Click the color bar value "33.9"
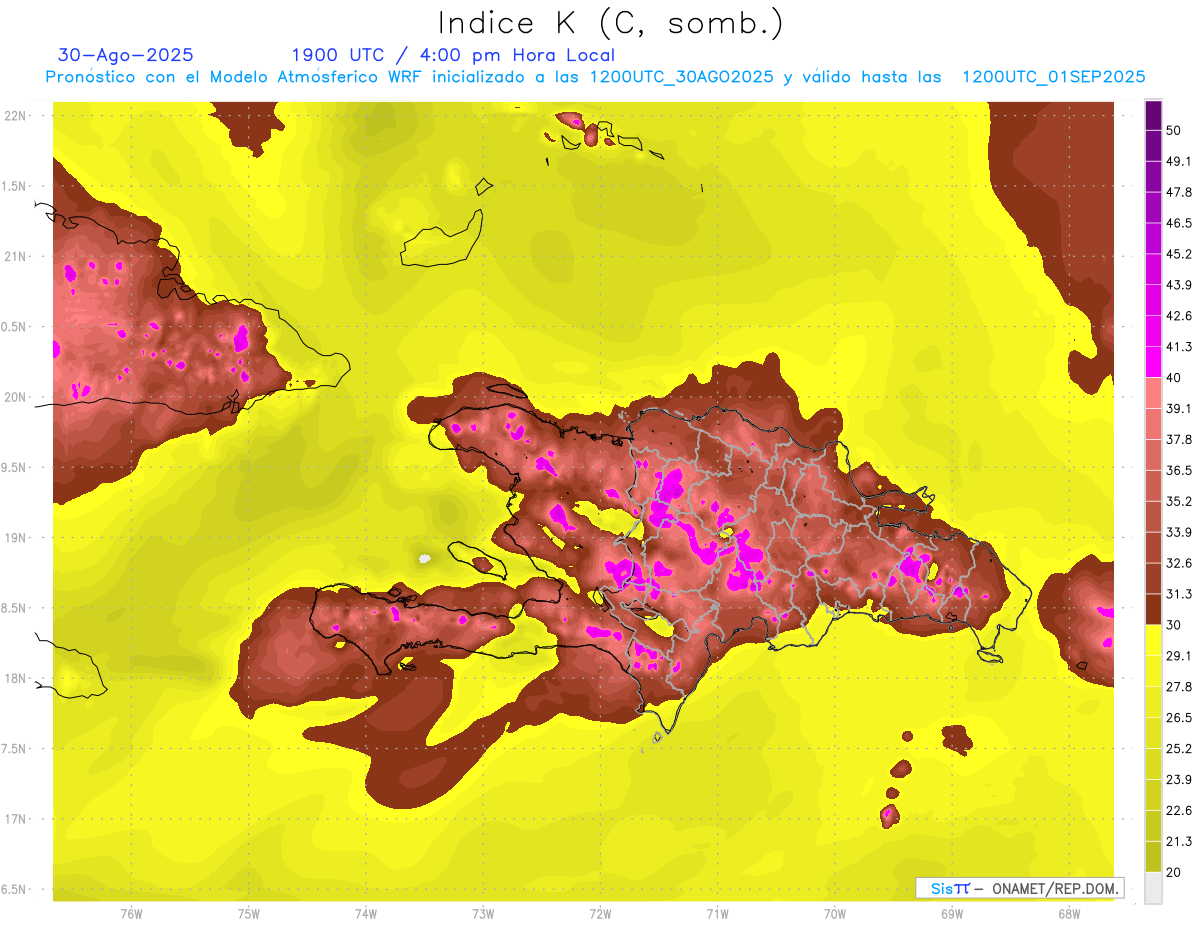This screenshot has height=927, width=1200. pos(1178,532)
